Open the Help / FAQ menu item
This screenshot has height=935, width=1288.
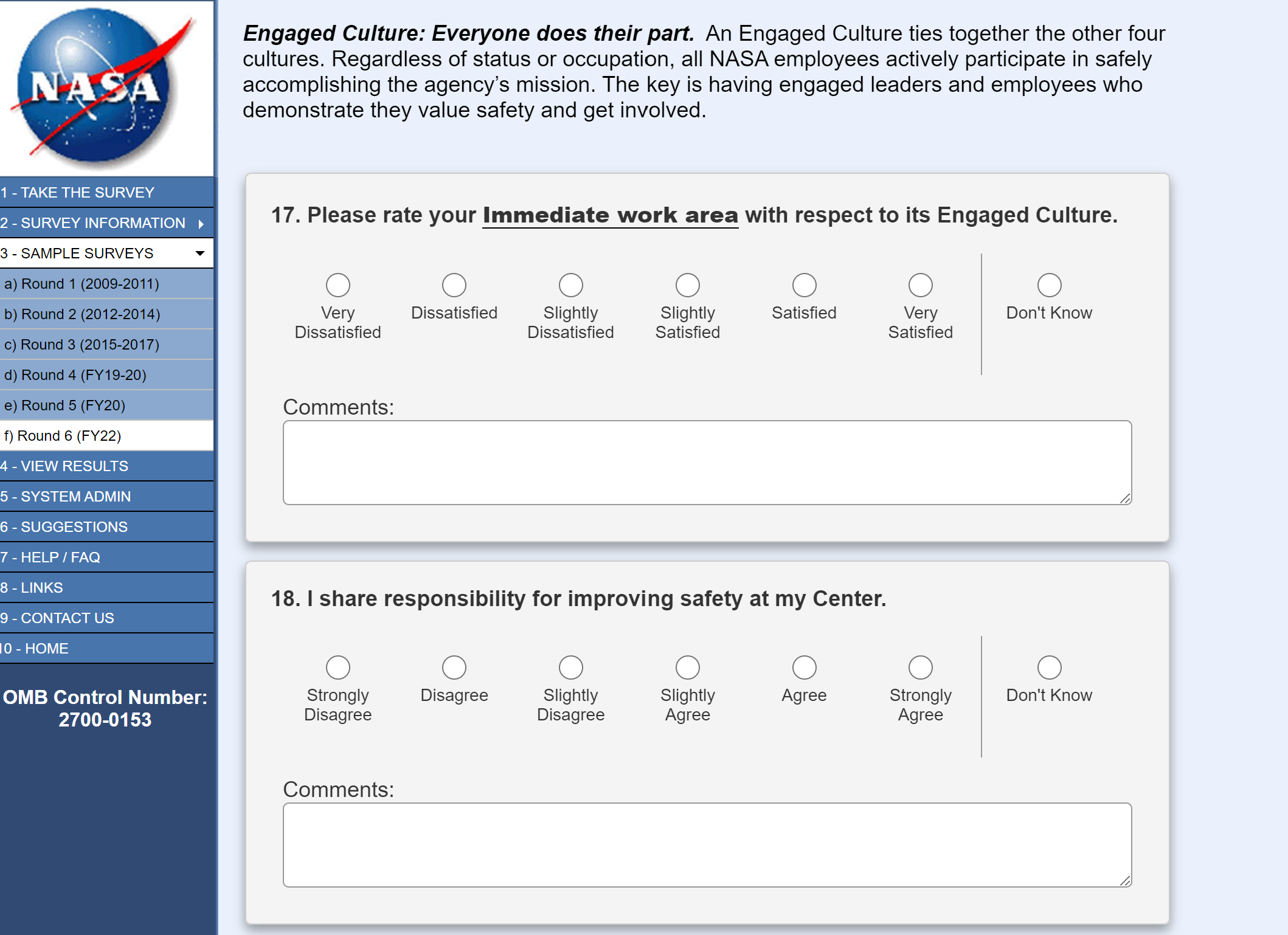tap(50, 557)
